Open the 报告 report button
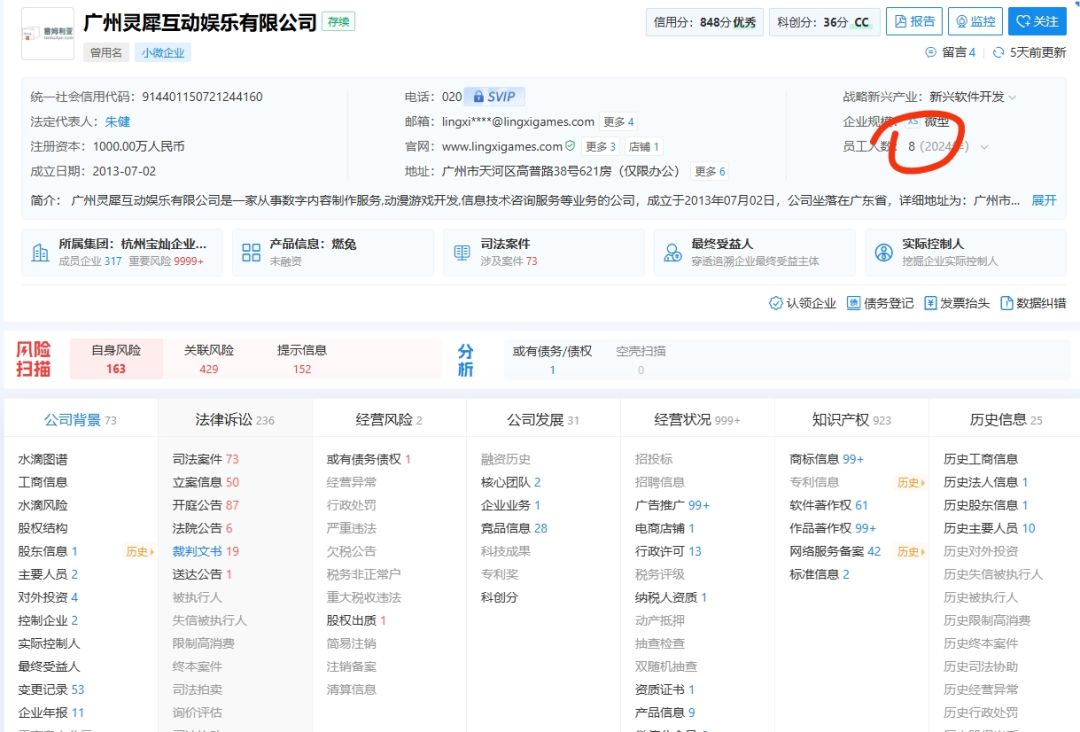1080x732 pixels. (914, 21)
